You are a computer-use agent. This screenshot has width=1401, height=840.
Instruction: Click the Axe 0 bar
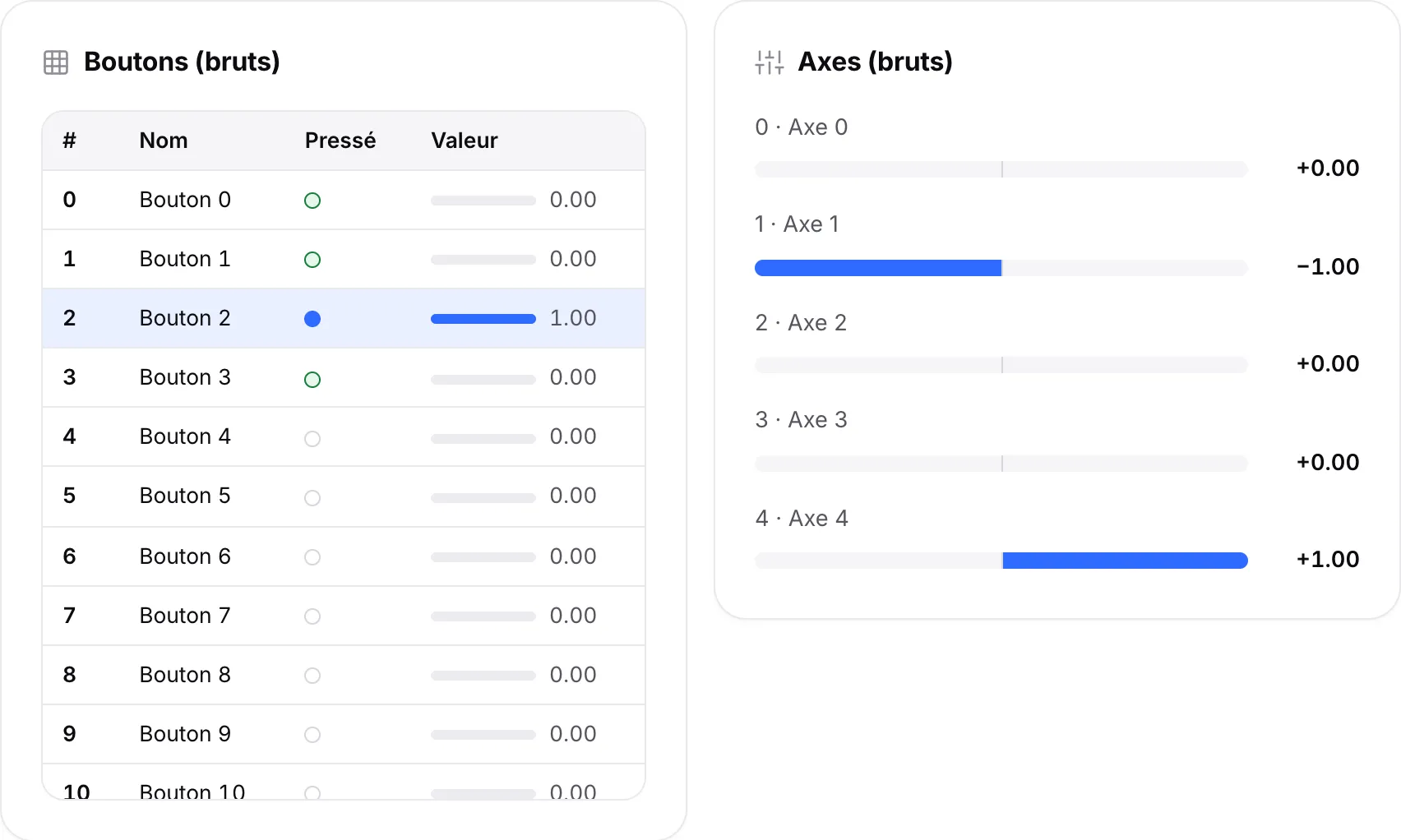(1001, 169)
